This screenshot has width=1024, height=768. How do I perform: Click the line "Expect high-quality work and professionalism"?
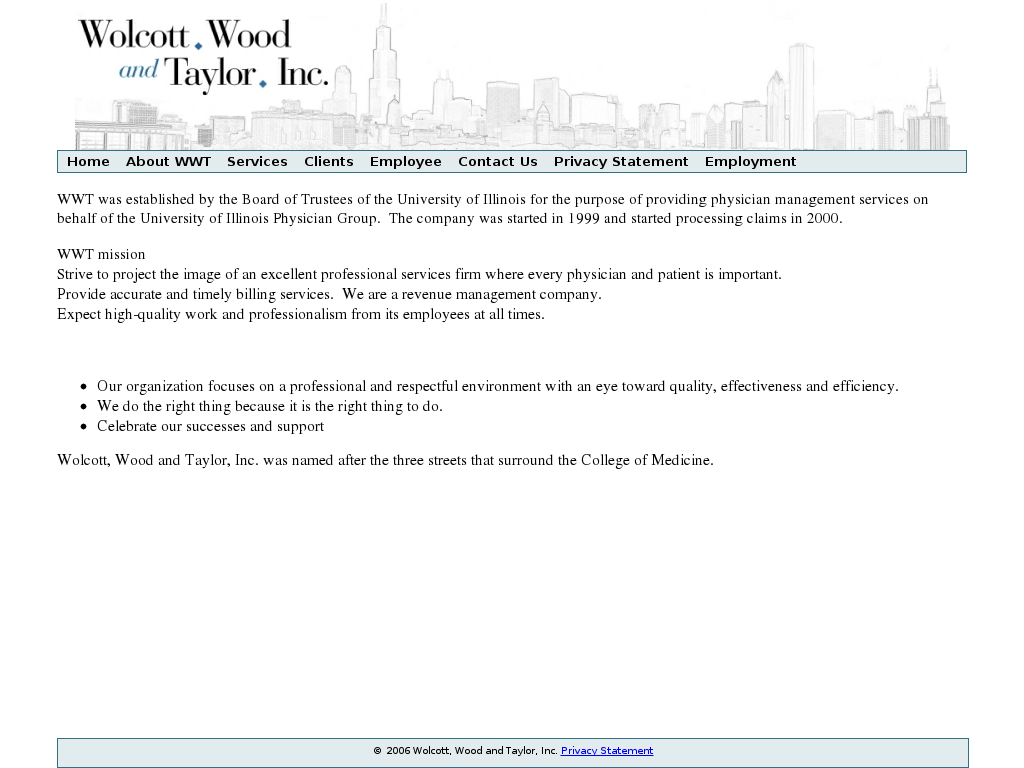(x=300, y=314)
